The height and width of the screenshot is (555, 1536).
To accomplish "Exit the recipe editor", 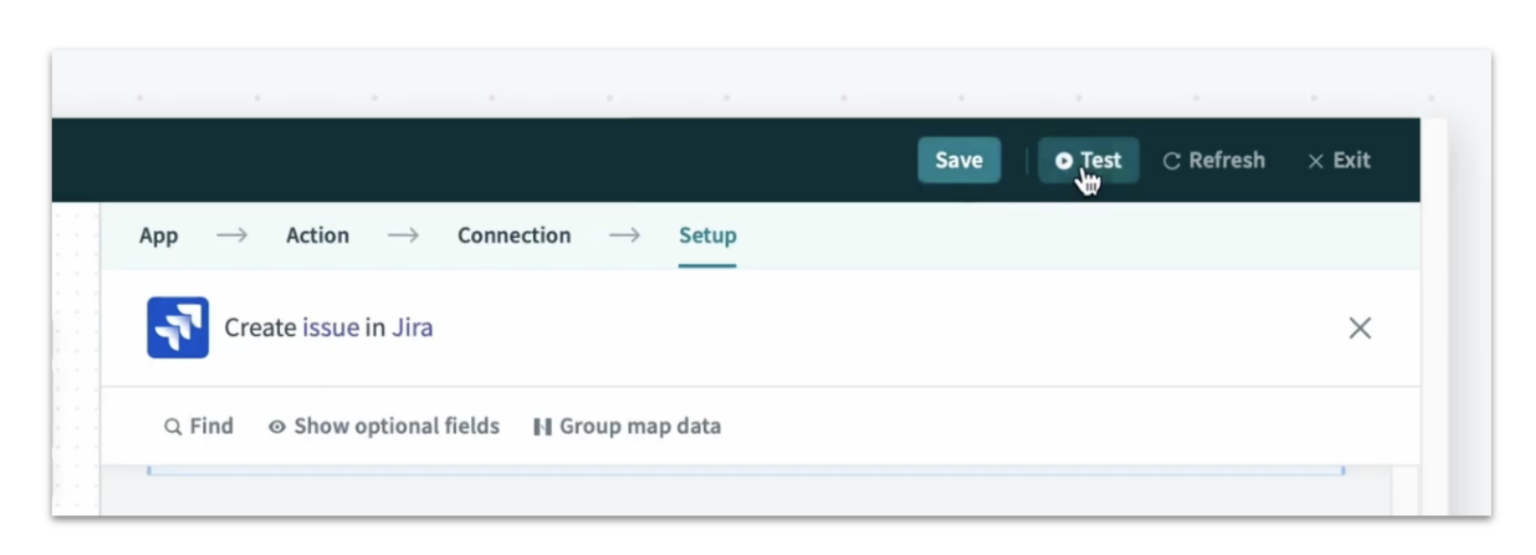I will (x=1338, y=161).
